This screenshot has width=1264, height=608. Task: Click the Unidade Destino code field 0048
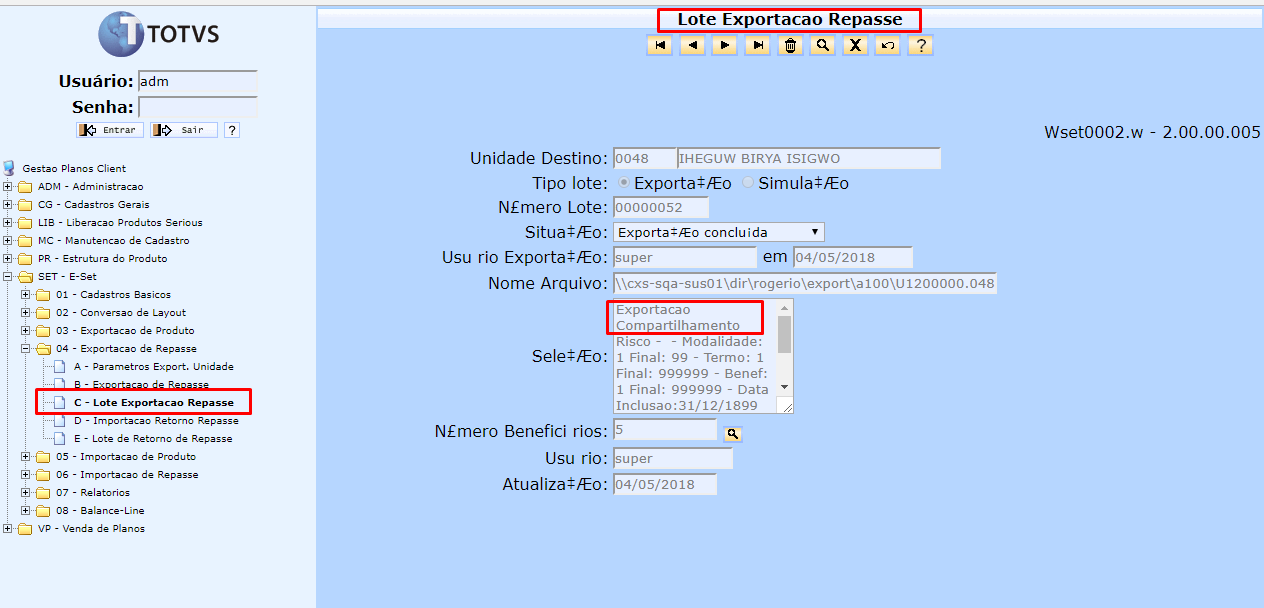click(x=644, y=158)
